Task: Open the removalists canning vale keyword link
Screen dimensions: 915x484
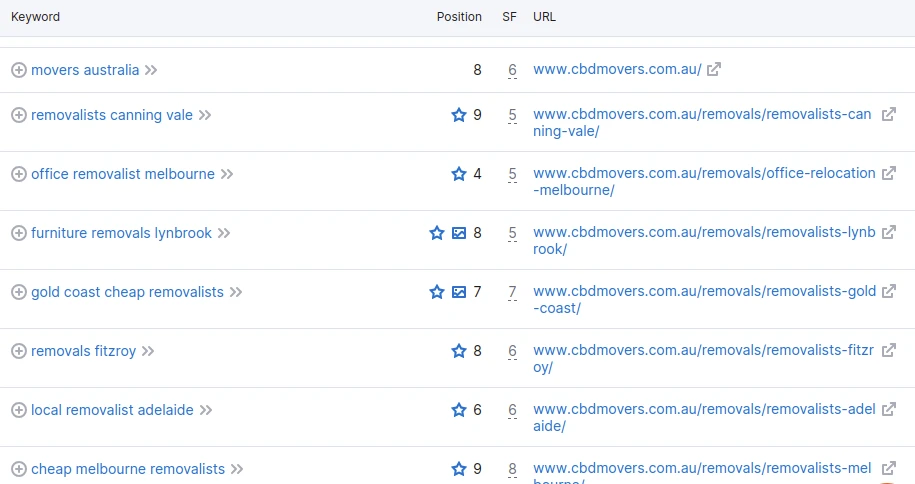Action: (x=112, y=115)
